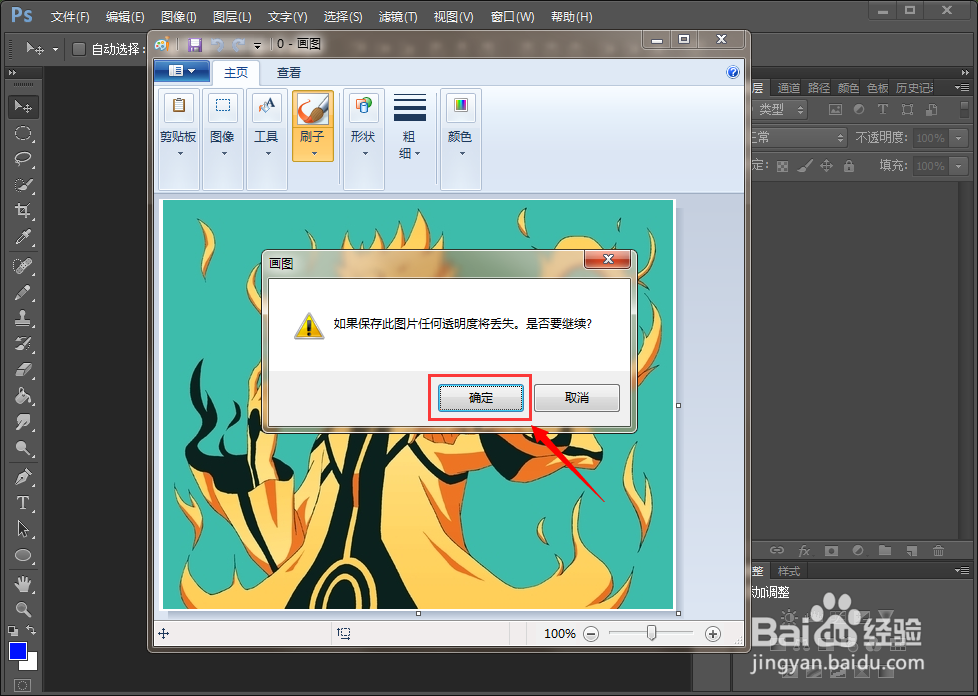Select the Quick Selection tool
The height and width of the screenshot is (696, 978).
pos(23,185)
